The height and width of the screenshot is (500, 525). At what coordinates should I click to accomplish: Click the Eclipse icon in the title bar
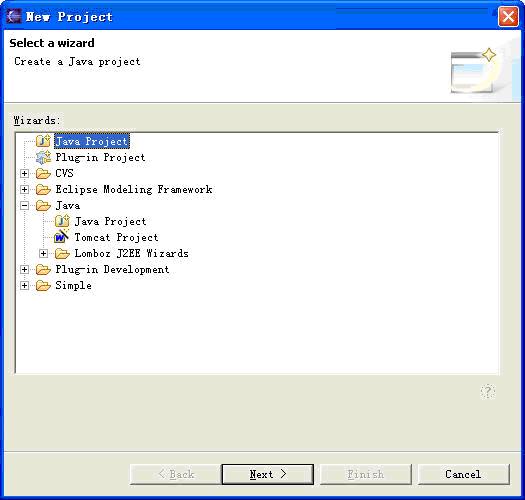point(14,16)
